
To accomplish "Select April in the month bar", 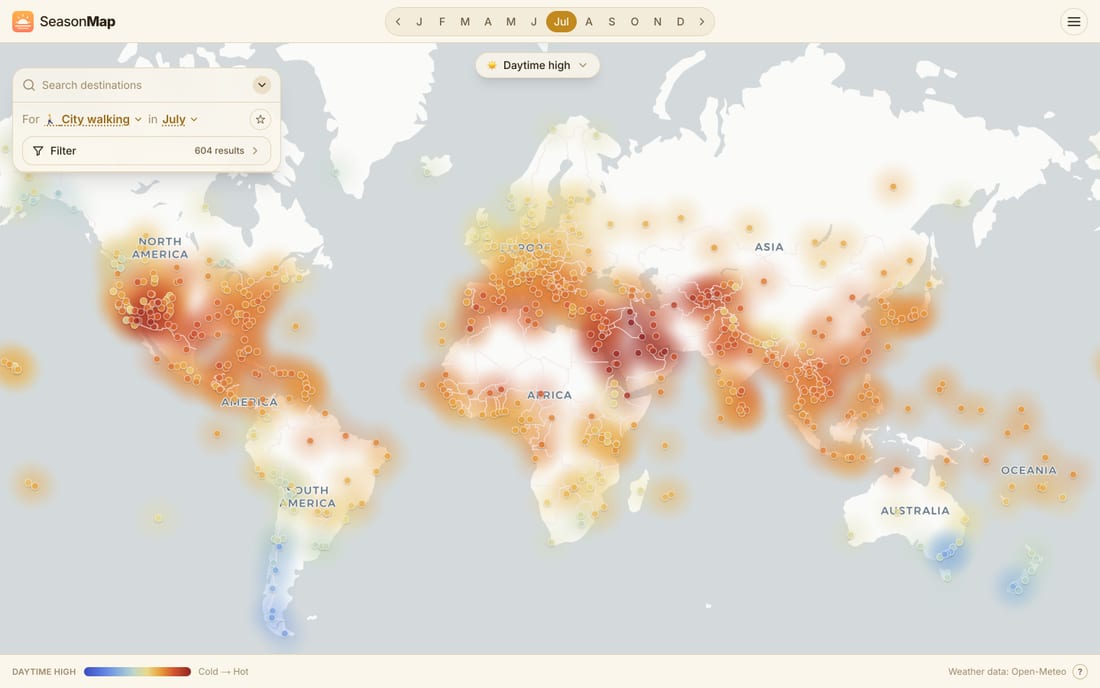I will [488, 22].
